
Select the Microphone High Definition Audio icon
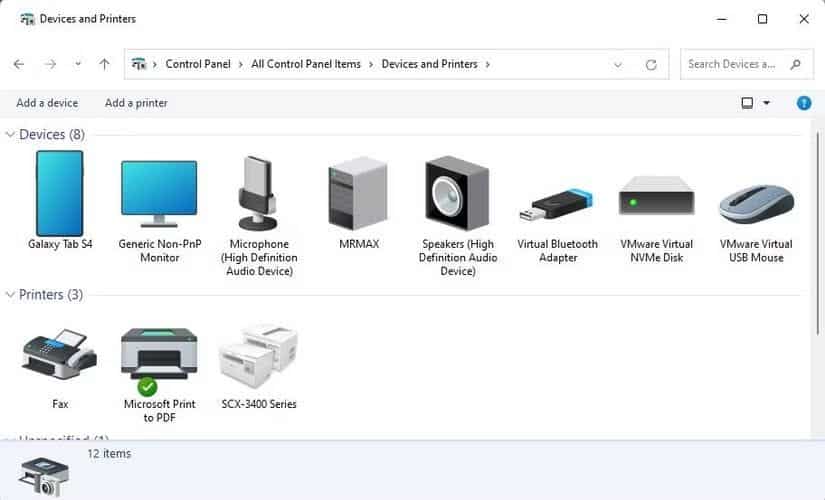[258, 193]
